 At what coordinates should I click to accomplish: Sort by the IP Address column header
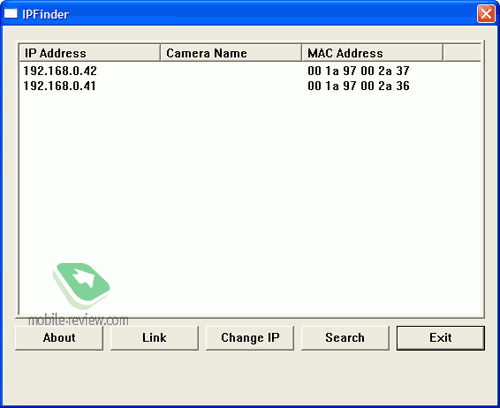(x=89, y=53)
